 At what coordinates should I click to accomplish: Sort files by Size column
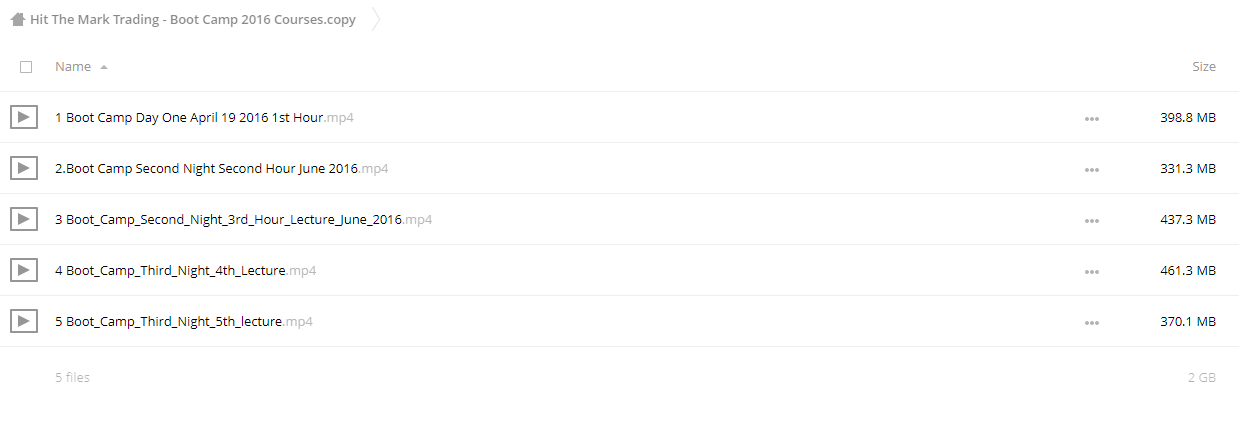click(1204, 66)
